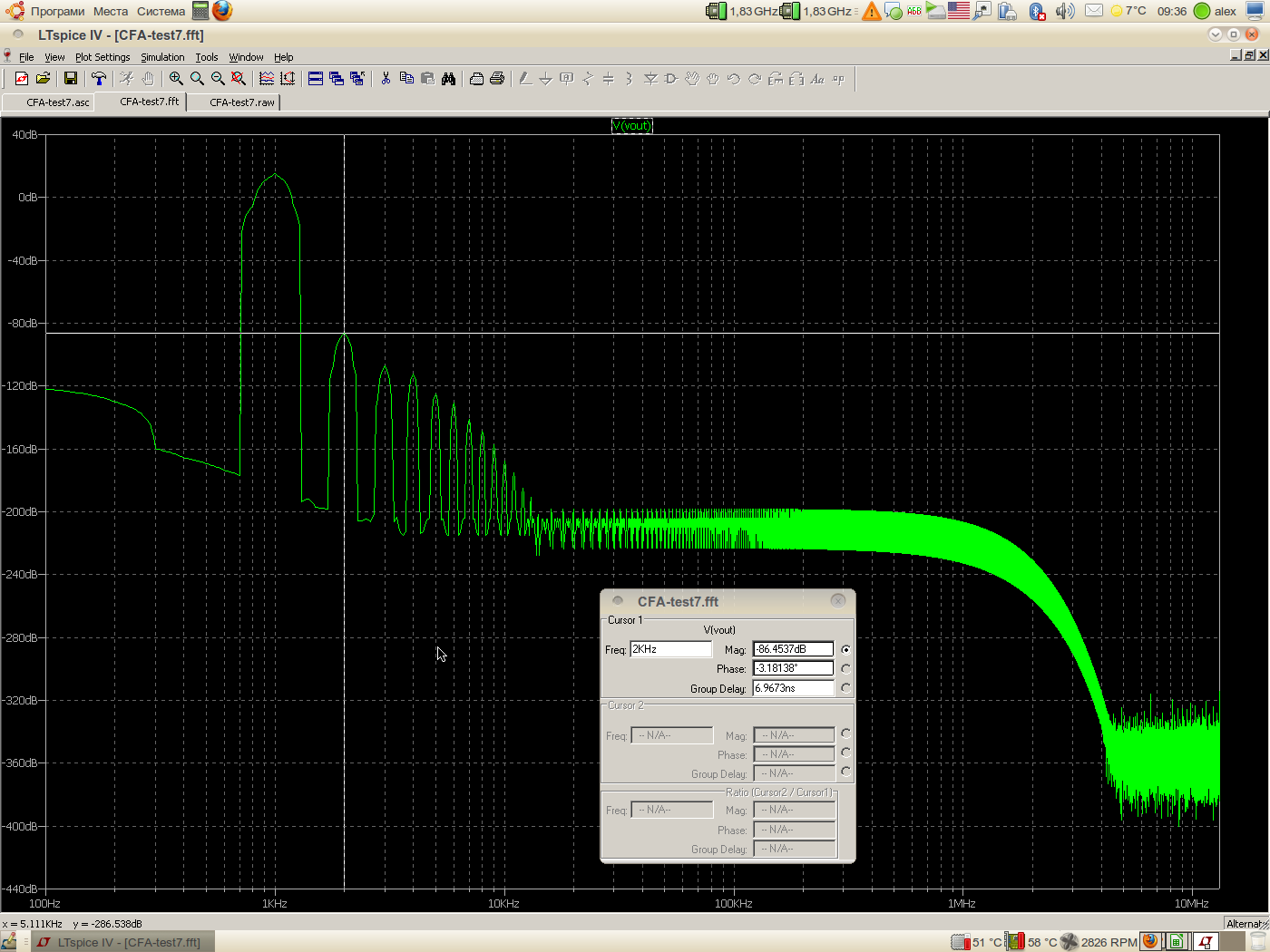Click the Run simulation icon
The width and height of the screenshot is (1270, 952).
[127, 79]
